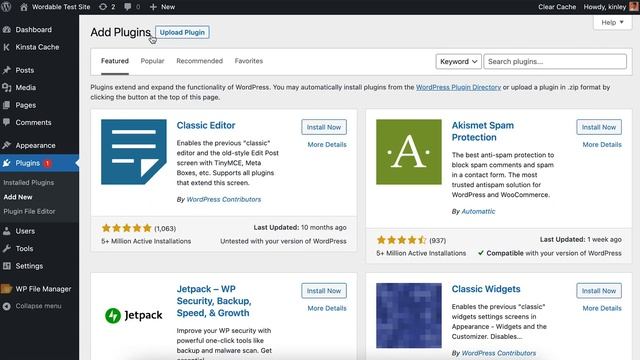Click the Classic Widgets blue thumbnail
Image resolution: width=640 pixels, height=360 pixels.
[409, 316]
